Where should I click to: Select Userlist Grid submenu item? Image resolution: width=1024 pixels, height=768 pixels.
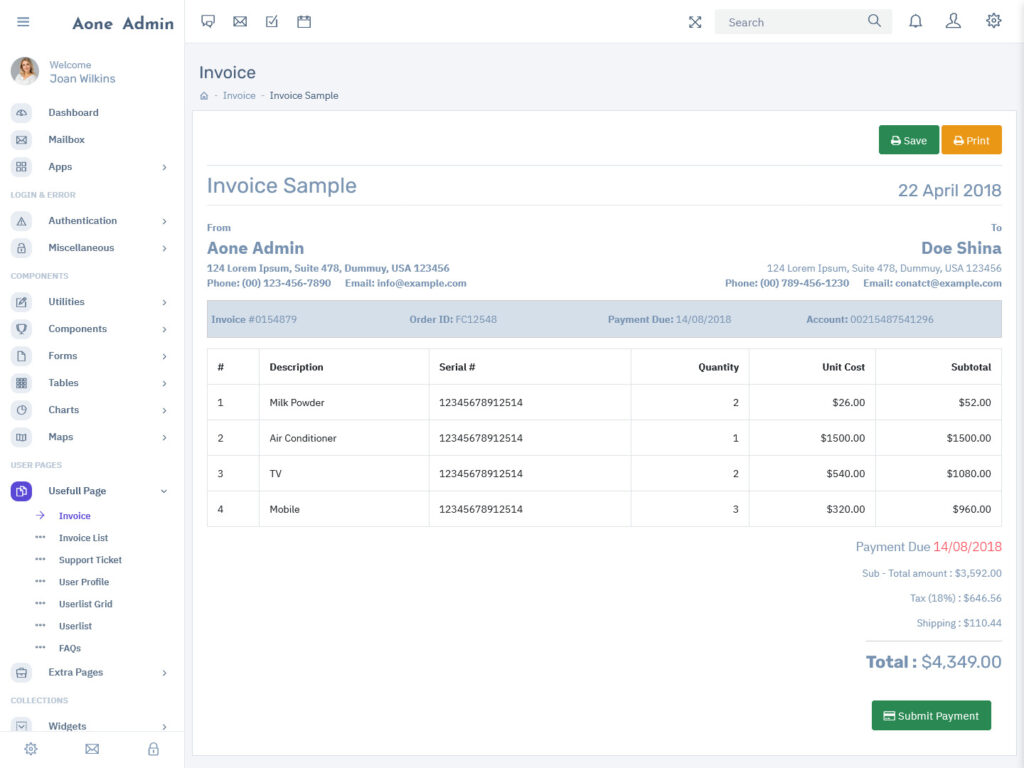tap(86, 604)
